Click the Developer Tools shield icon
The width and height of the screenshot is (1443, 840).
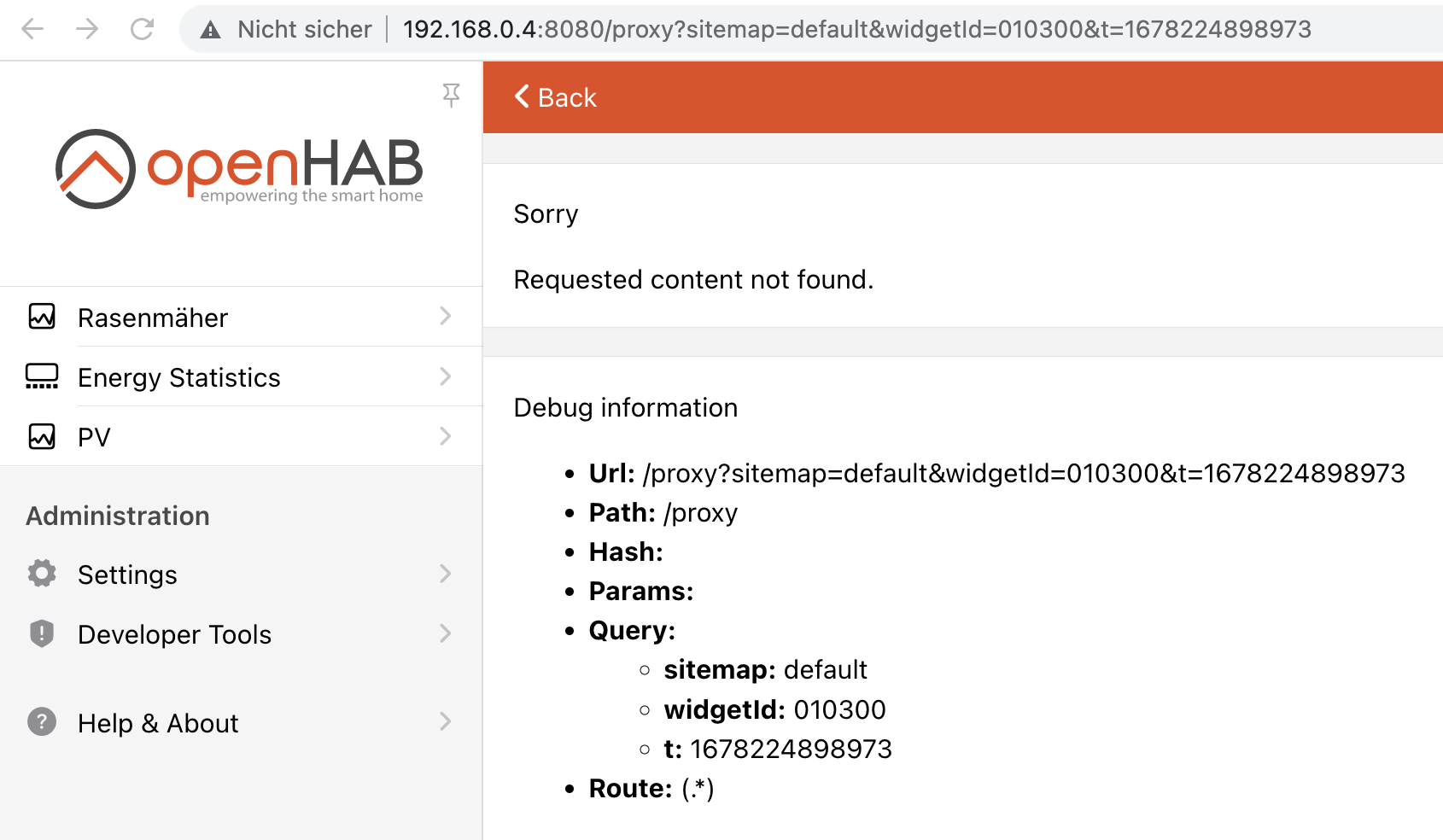click(42, 633)
